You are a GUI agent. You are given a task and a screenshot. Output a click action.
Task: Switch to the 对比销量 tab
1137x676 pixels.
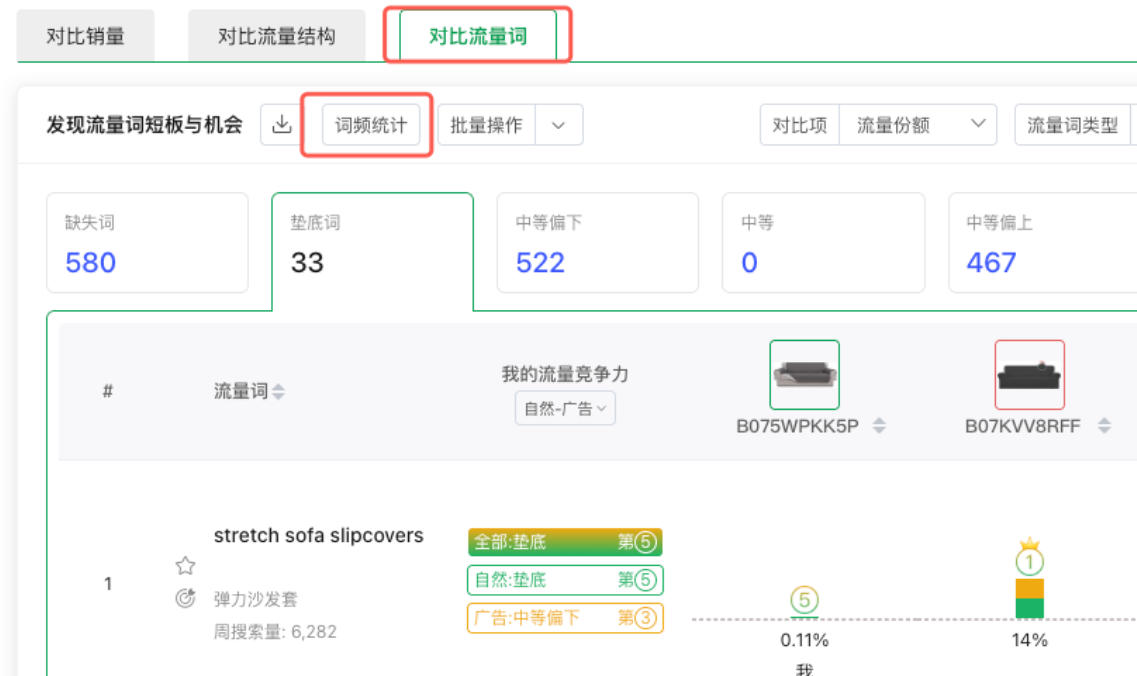[86, 36]
